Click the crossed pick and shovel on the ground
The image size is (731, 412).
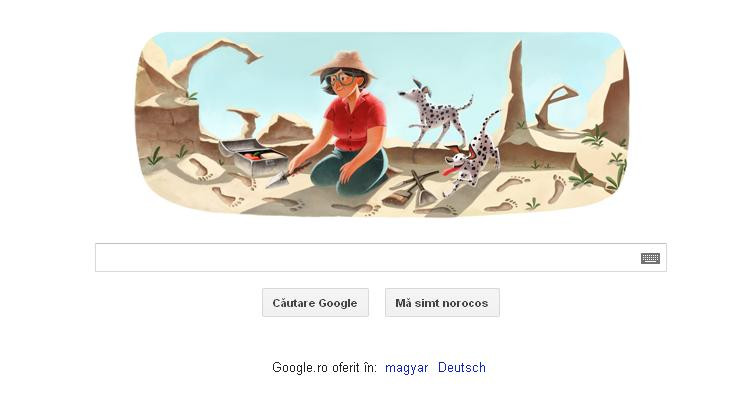(x=412, y=188)
